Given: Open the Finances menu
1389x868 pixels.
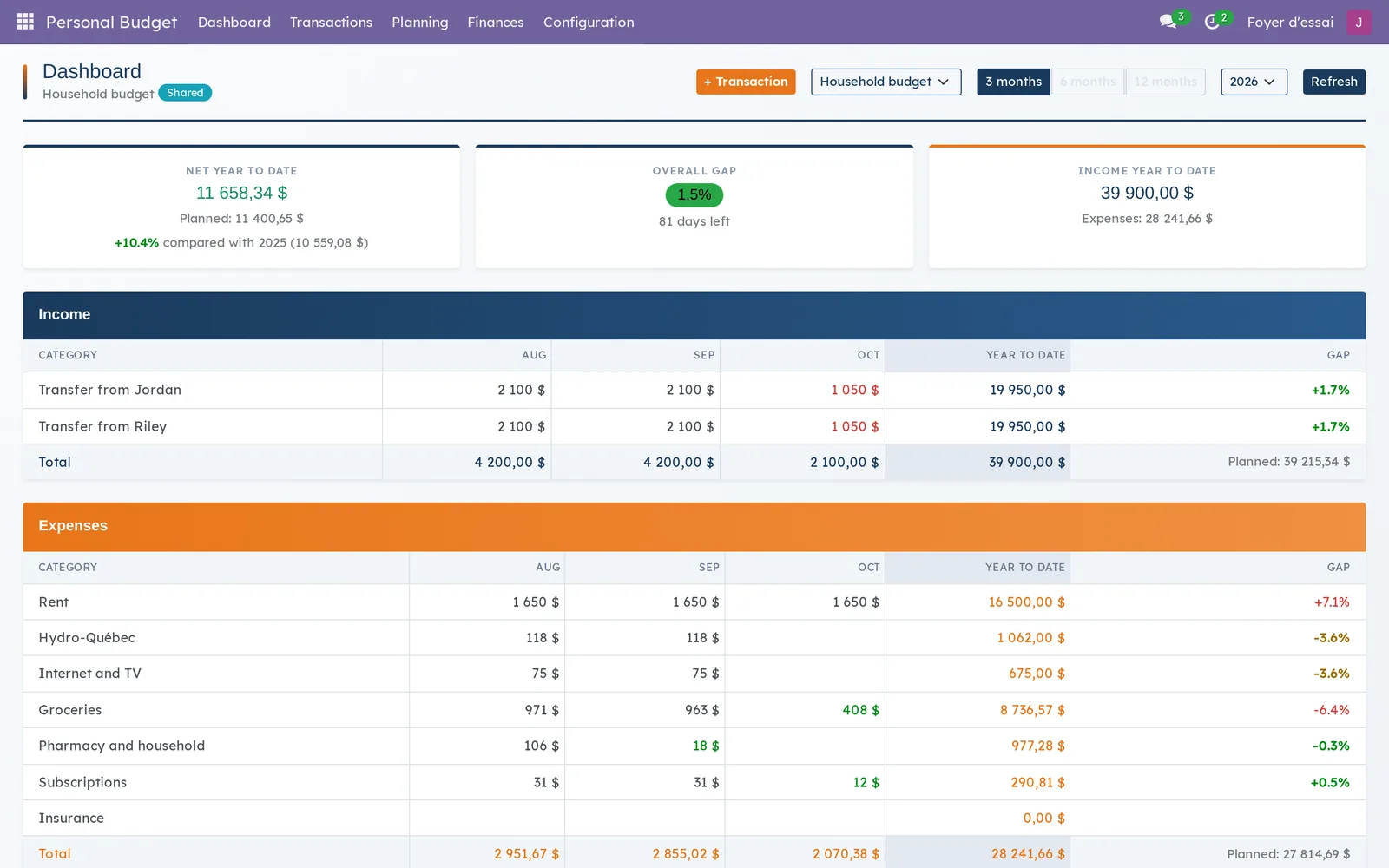Looking at the screenshot, I should (x=496, y=22).
